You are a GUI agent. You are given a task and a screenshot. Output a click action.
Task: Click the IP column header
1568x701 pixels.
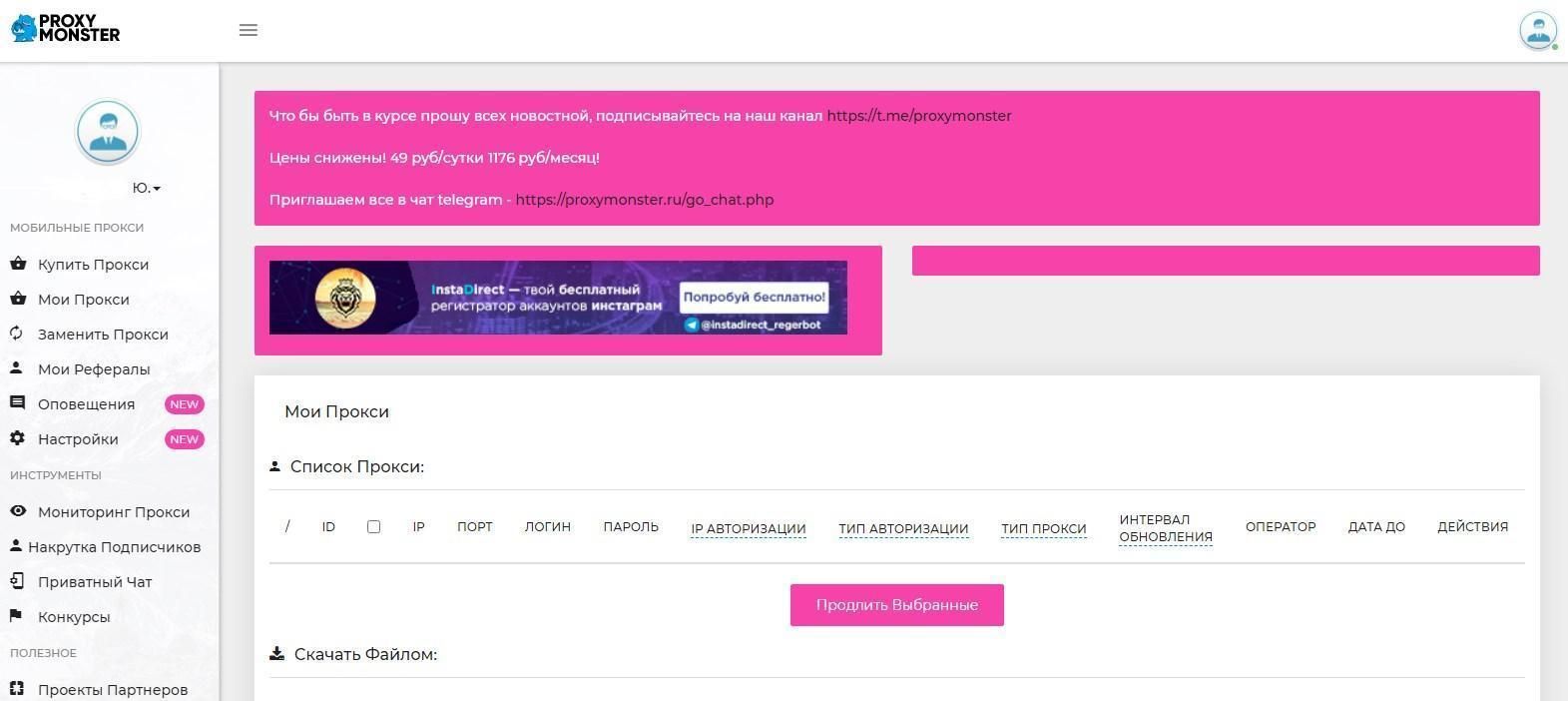click(418, 526)
